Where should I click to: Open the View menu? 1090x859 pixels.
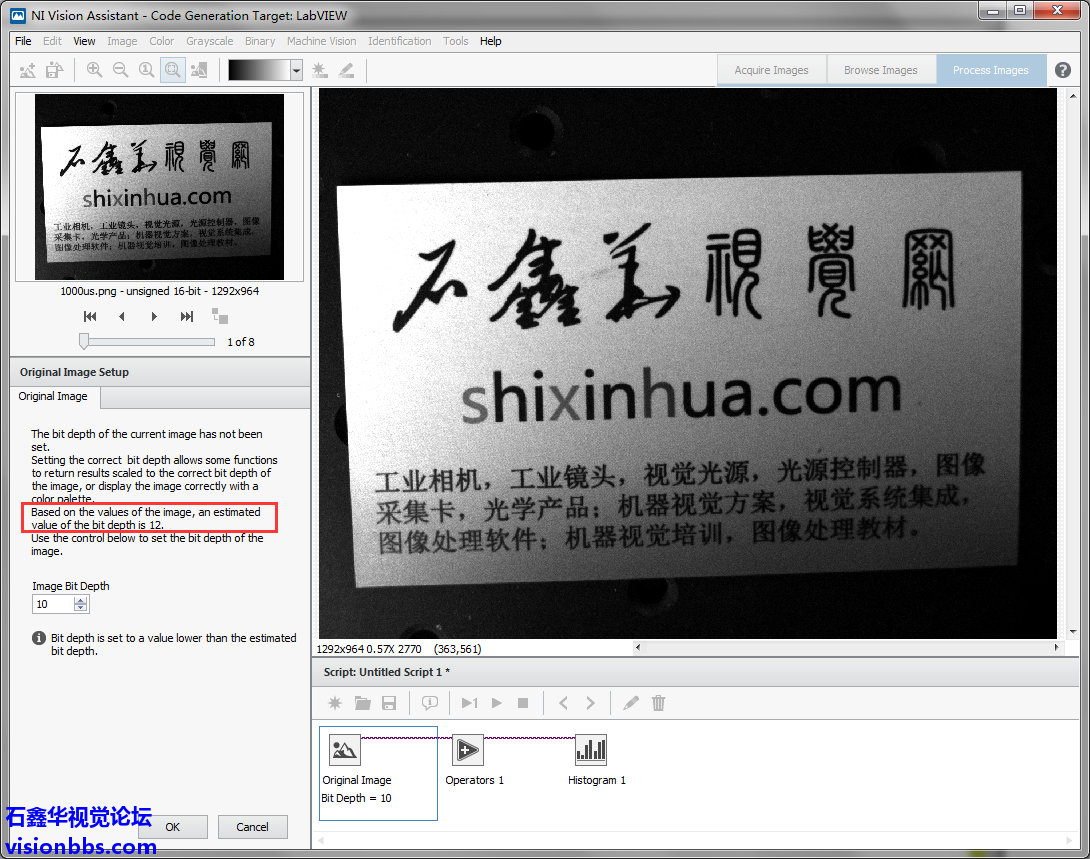84,41
